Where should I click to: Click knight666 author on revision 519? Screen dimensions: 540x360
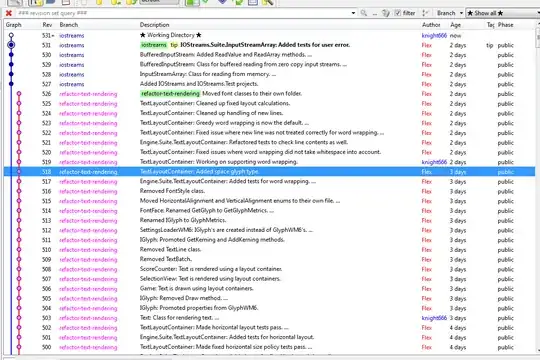coord(434,162)
